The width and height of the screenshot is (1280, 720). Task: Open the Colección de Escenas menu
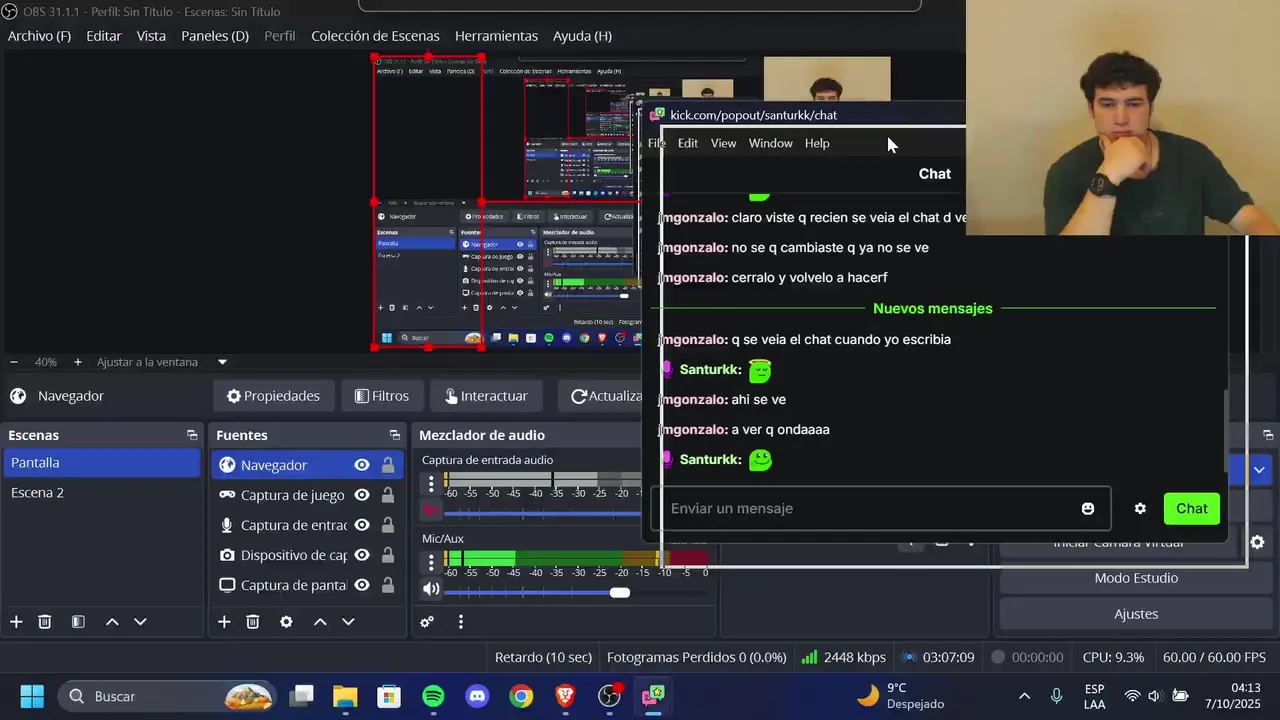[375, 36]
